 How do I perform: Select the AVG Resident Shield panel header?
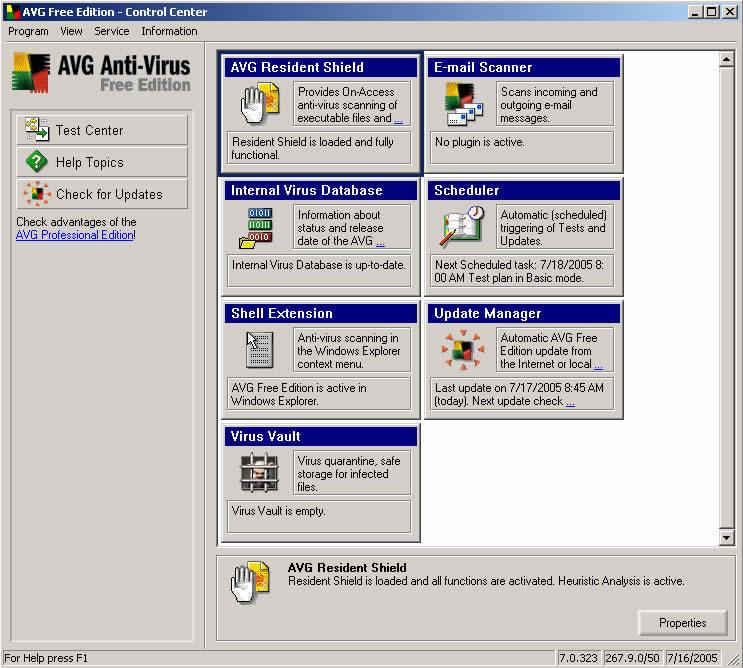coord(321,67)
